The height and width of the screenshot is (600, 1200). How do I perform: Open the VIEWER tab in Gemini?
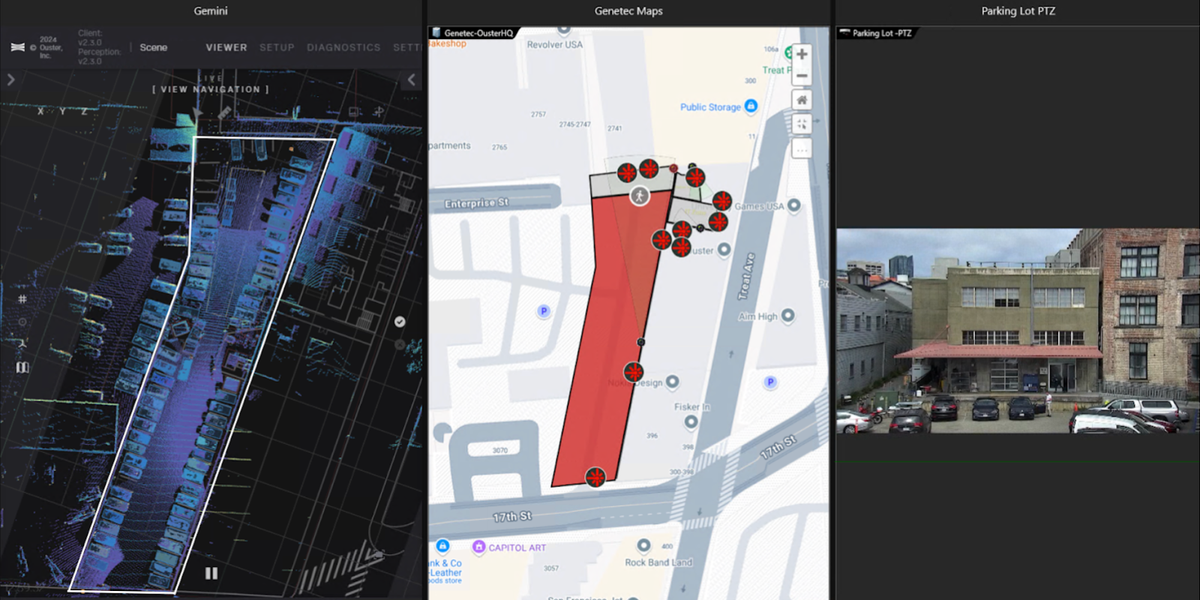click(227, 47)
